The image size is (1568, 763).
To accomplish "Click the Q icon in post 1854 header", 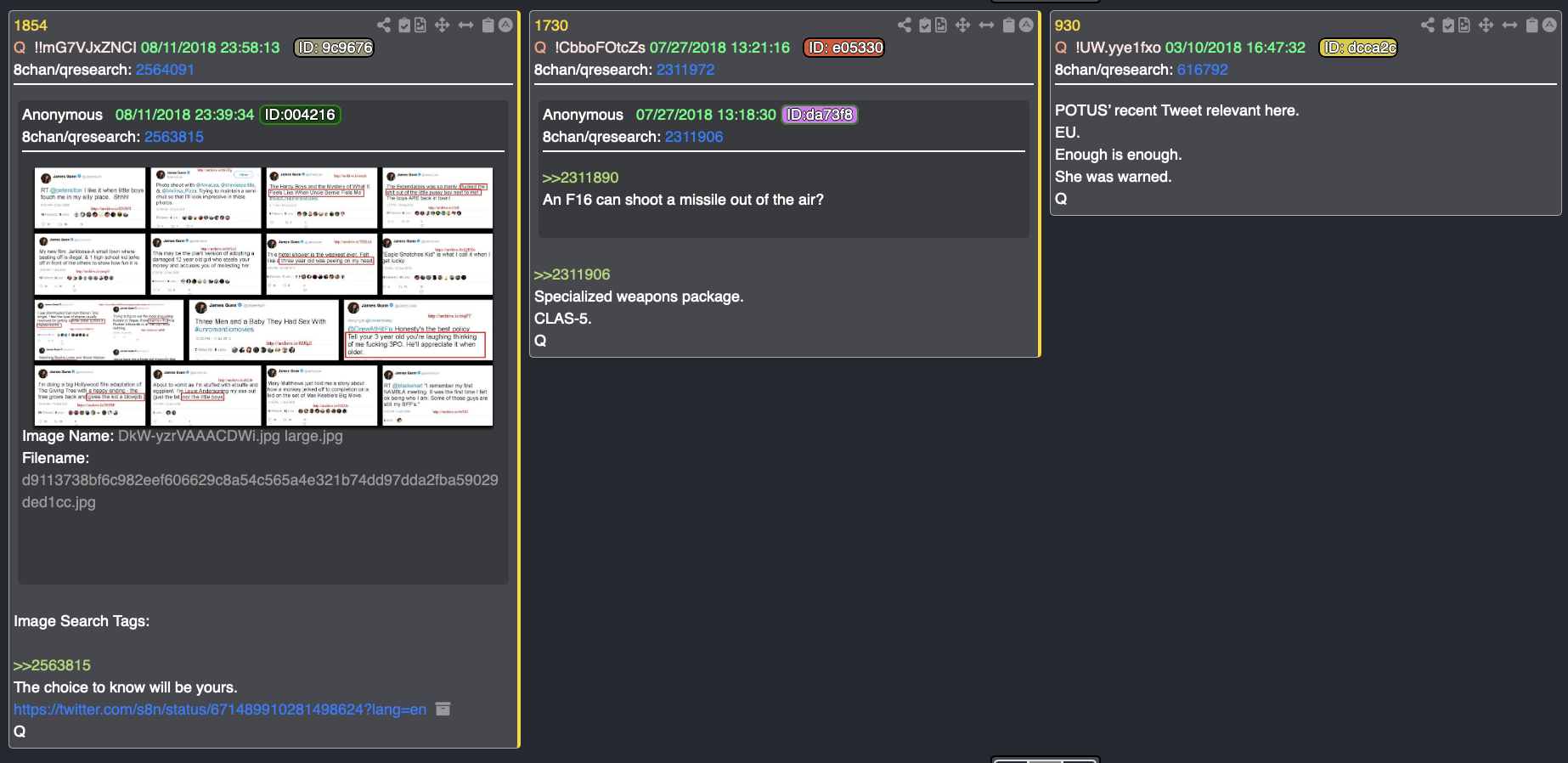I will click(20, 48).
